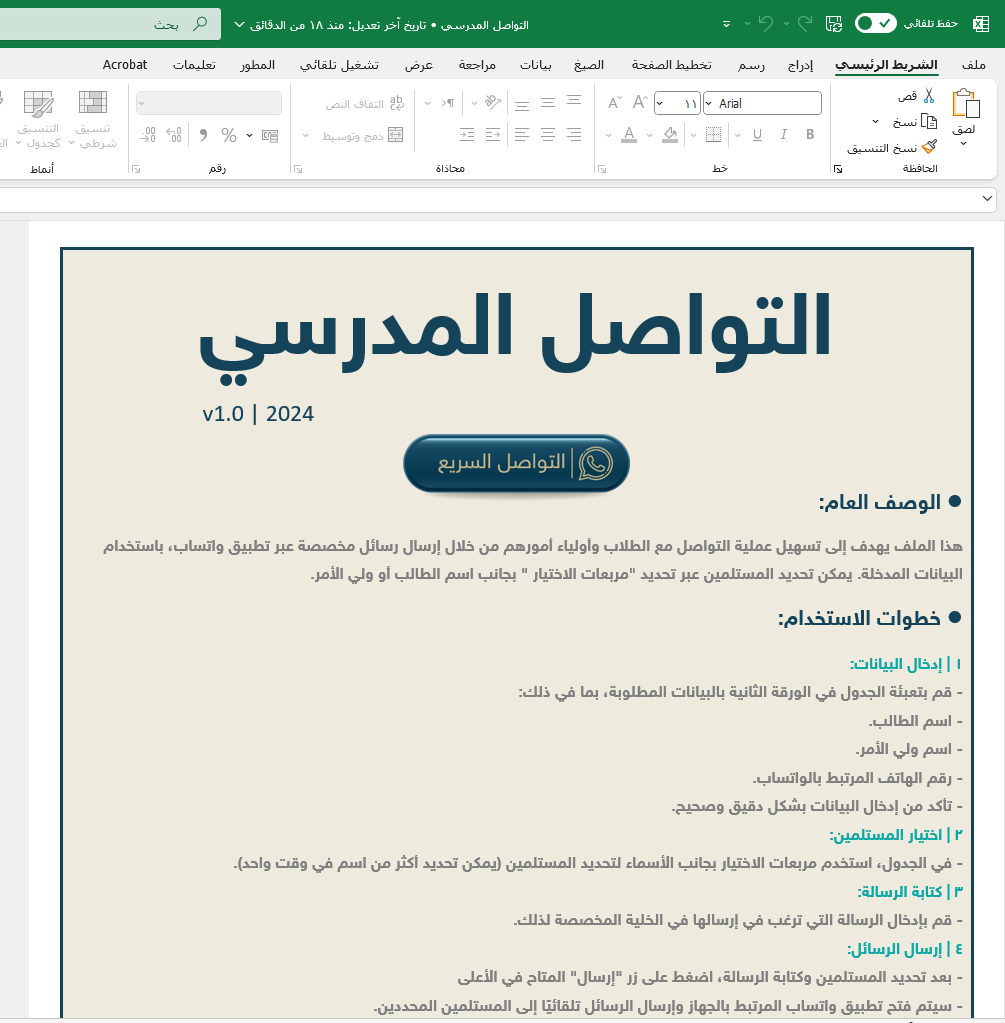Image resolution: width=1005 pixels, height=1023 pixels.
Task: Decrease font size with the small A icon
Action: coord(614,103)
